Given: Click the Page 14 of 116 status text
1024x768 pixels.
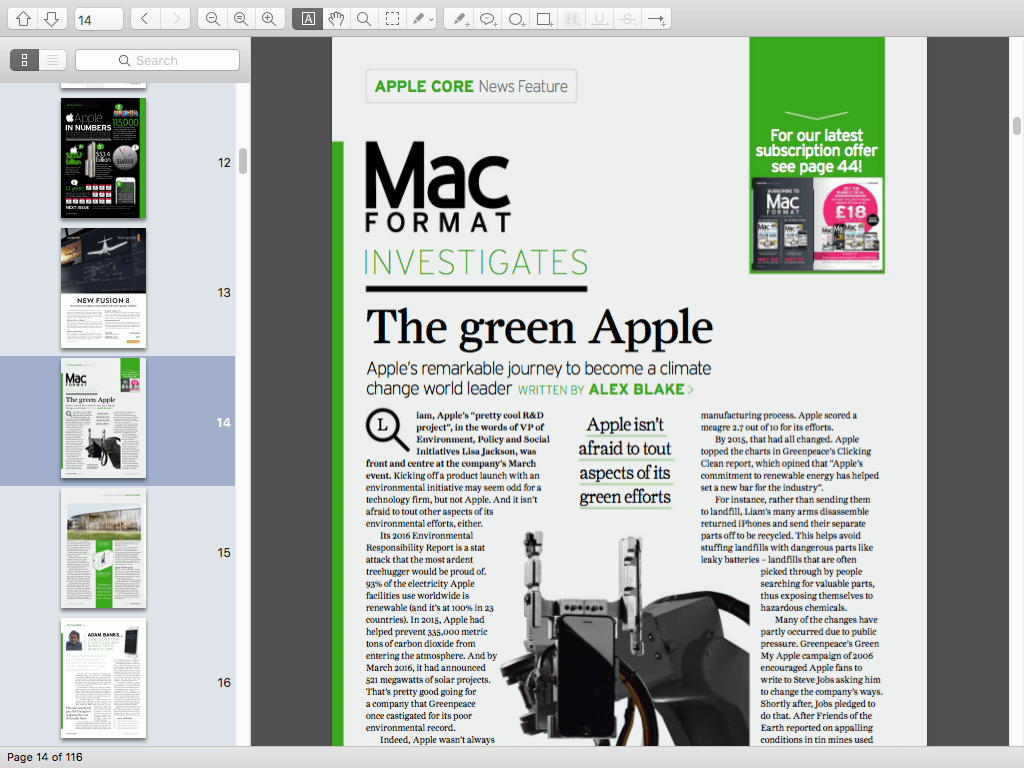Looking at the screenshot, I should (x=45, y=757).
